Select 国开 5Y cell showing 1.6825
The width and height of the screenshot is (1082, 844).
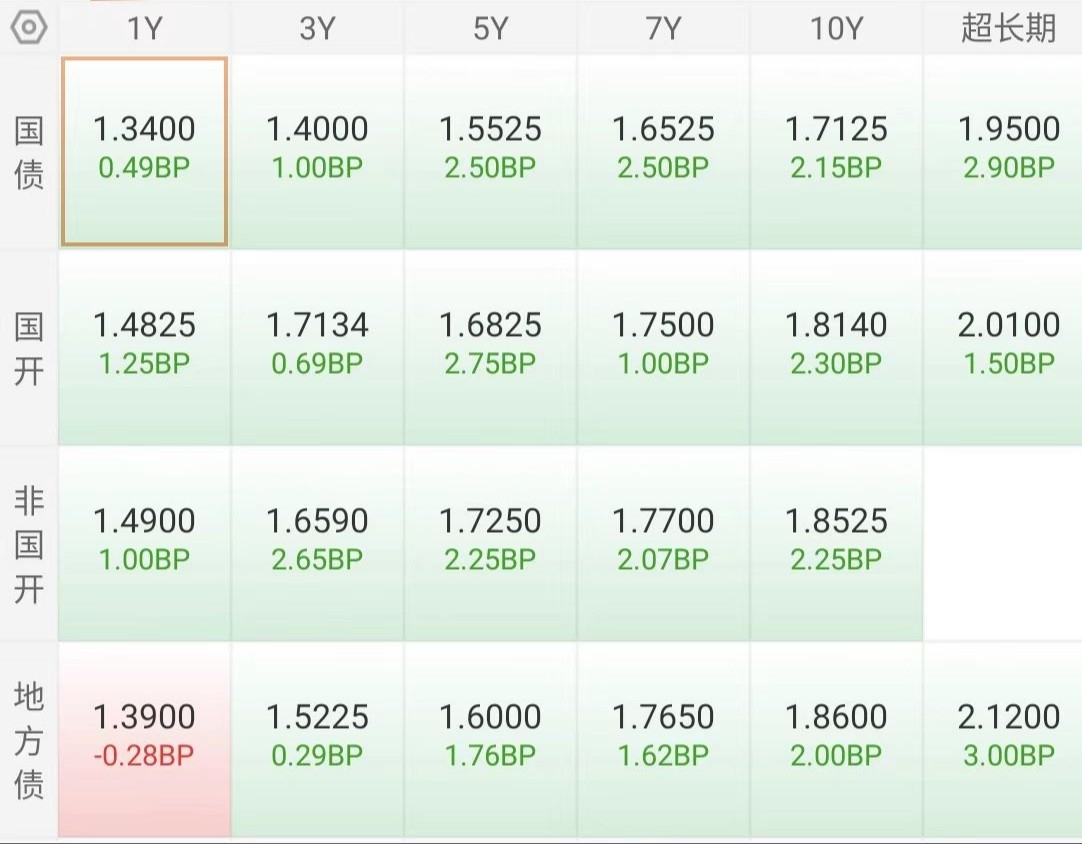(490, 348)
